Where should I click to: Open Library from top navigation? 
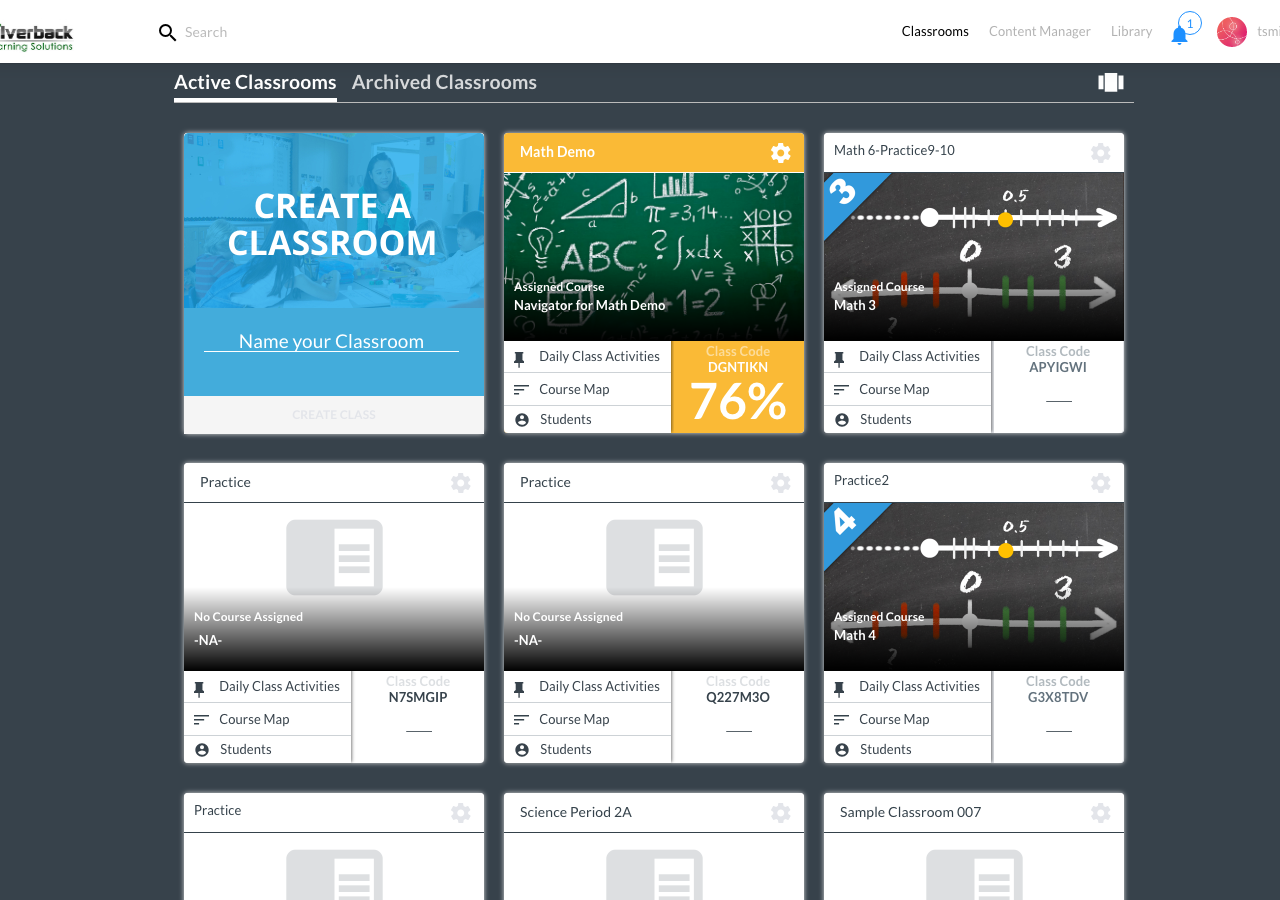(x=1131, y=32)
